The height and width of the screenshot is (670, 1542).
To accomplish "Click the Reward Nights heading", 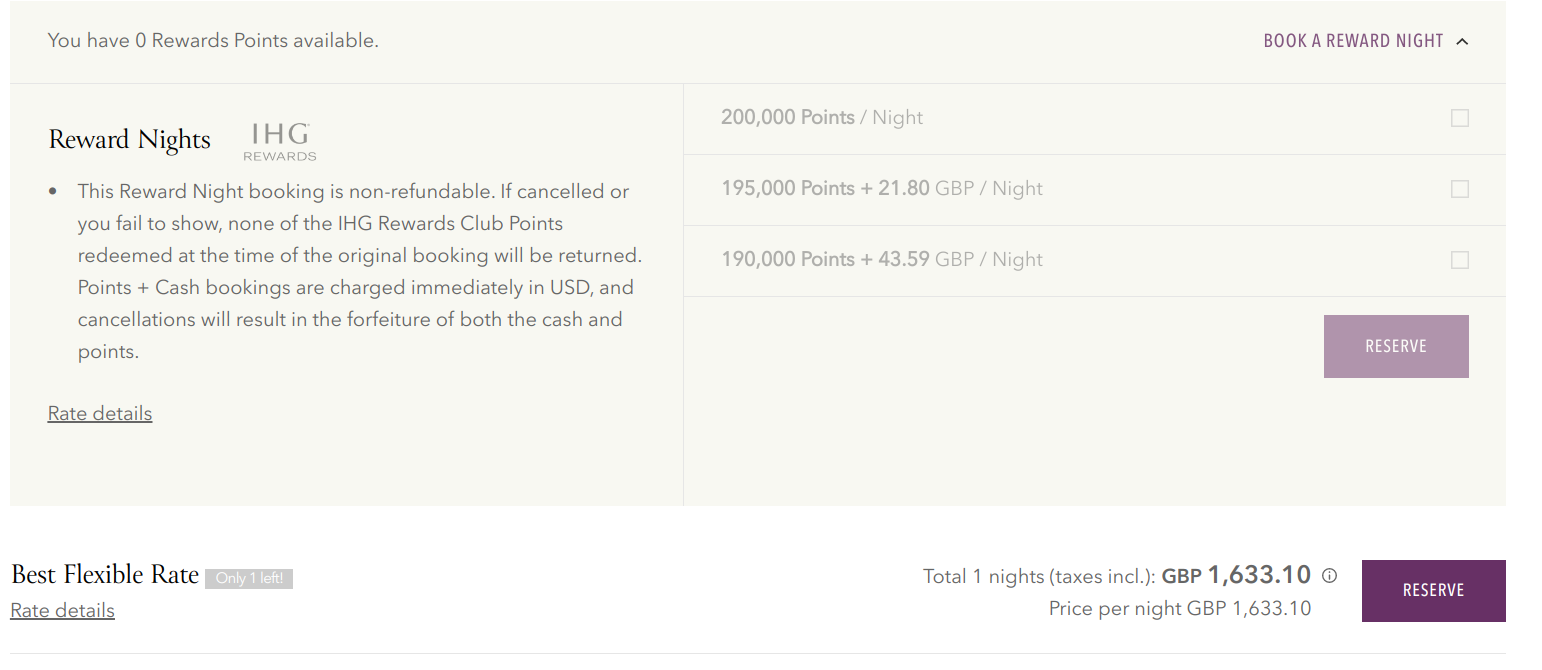I will [x=130, y=140].
